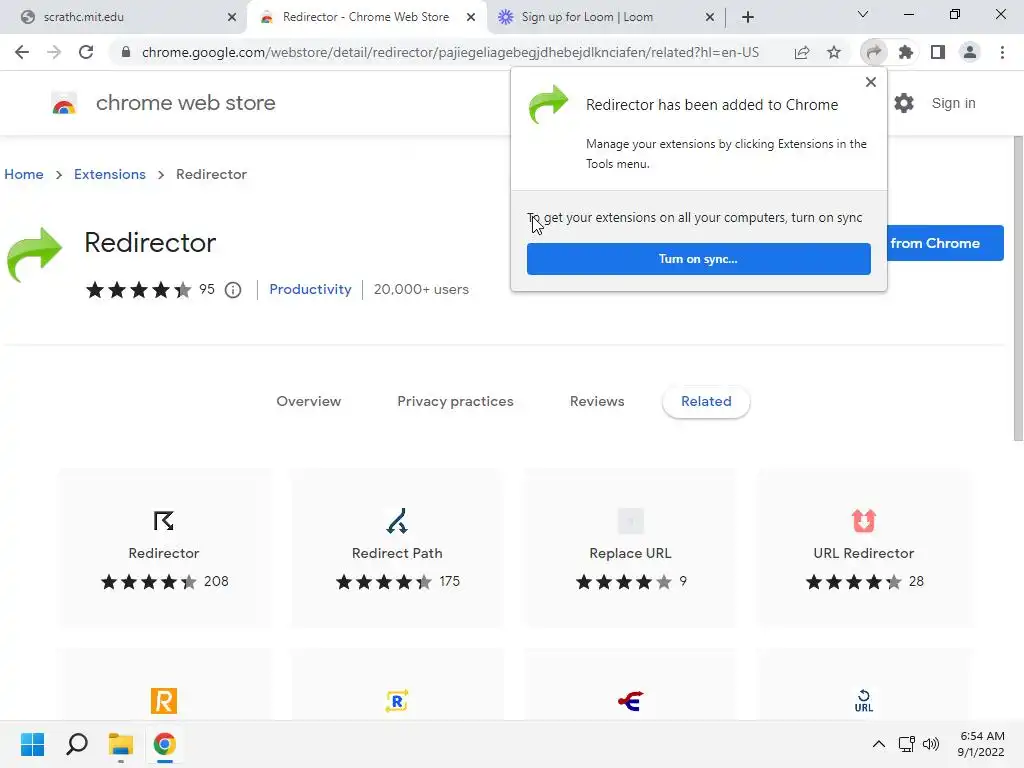Screen dimensions: 1024x768
Task: Click the Remove from Chrome button
Action: (x=945, y=243)
